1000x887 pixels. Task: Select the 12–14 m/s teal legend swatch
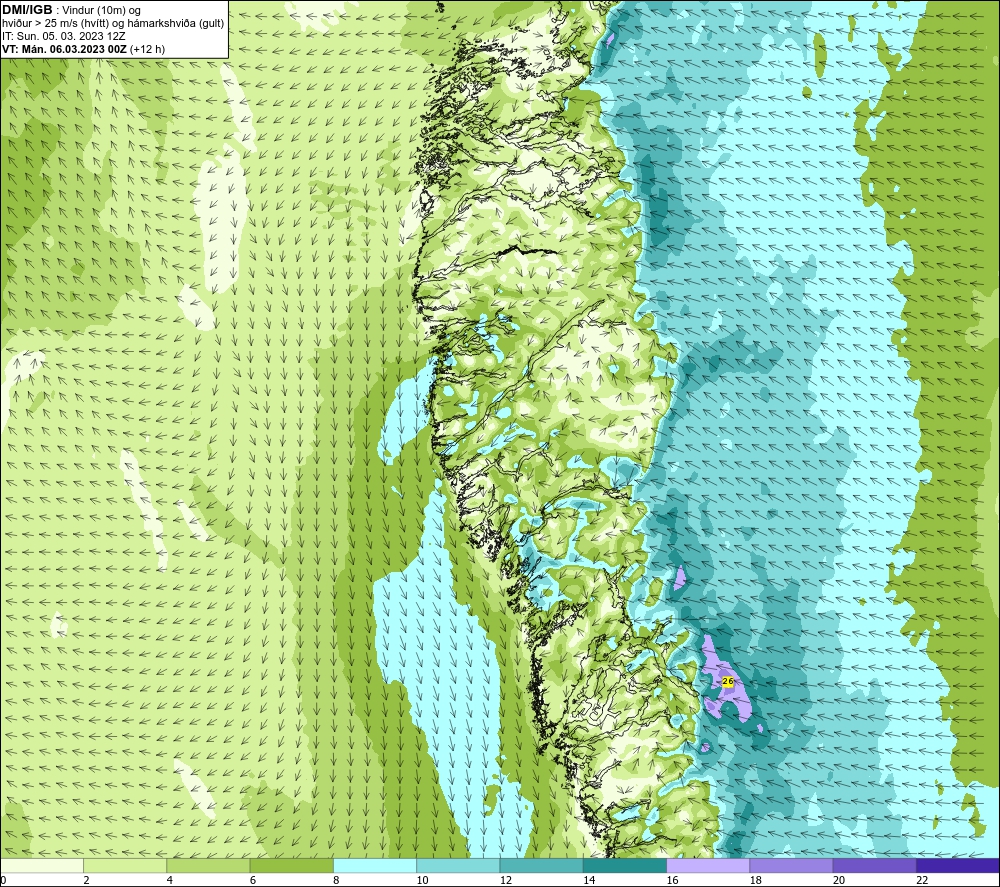coord(541,865)
